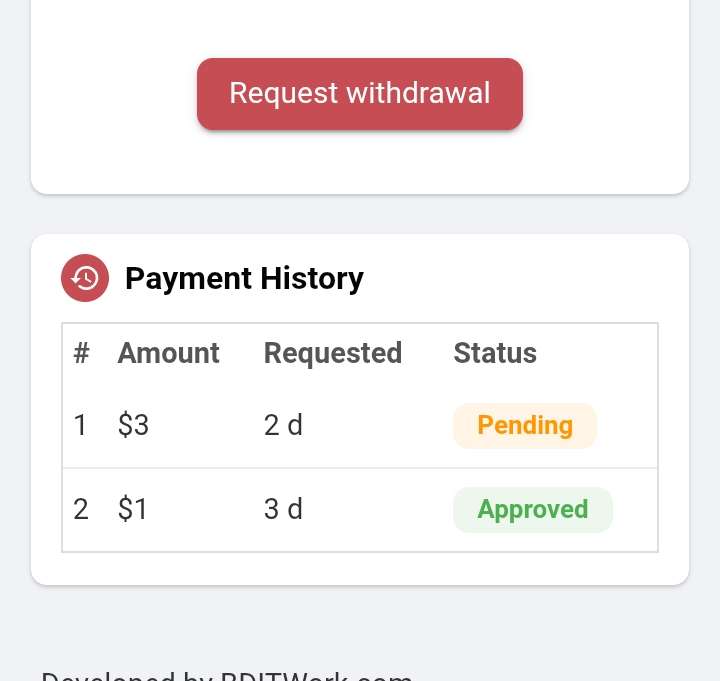Viewport: 720px width, 681px height.
Task: Select the Status column header
Action: coord(495,353)
